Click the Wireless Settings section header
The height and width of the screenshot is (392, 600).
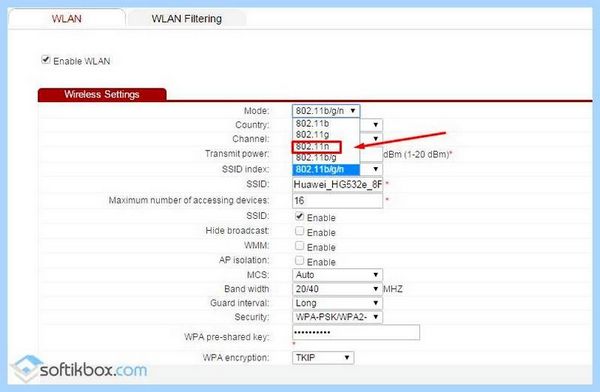102,95
